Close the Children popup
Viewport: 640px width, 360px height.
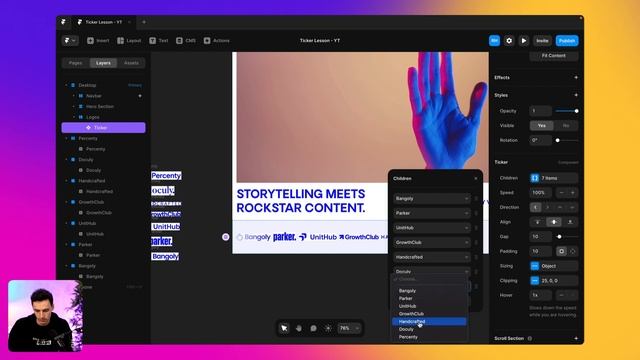[476, 178]
